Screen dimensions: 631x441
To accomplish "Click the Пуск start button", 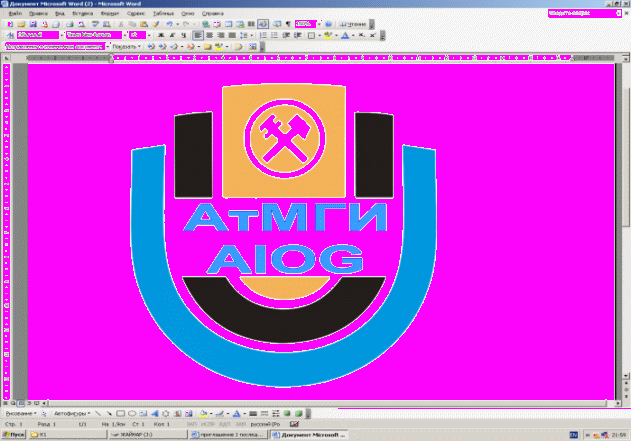I will [x=16, y=435].
